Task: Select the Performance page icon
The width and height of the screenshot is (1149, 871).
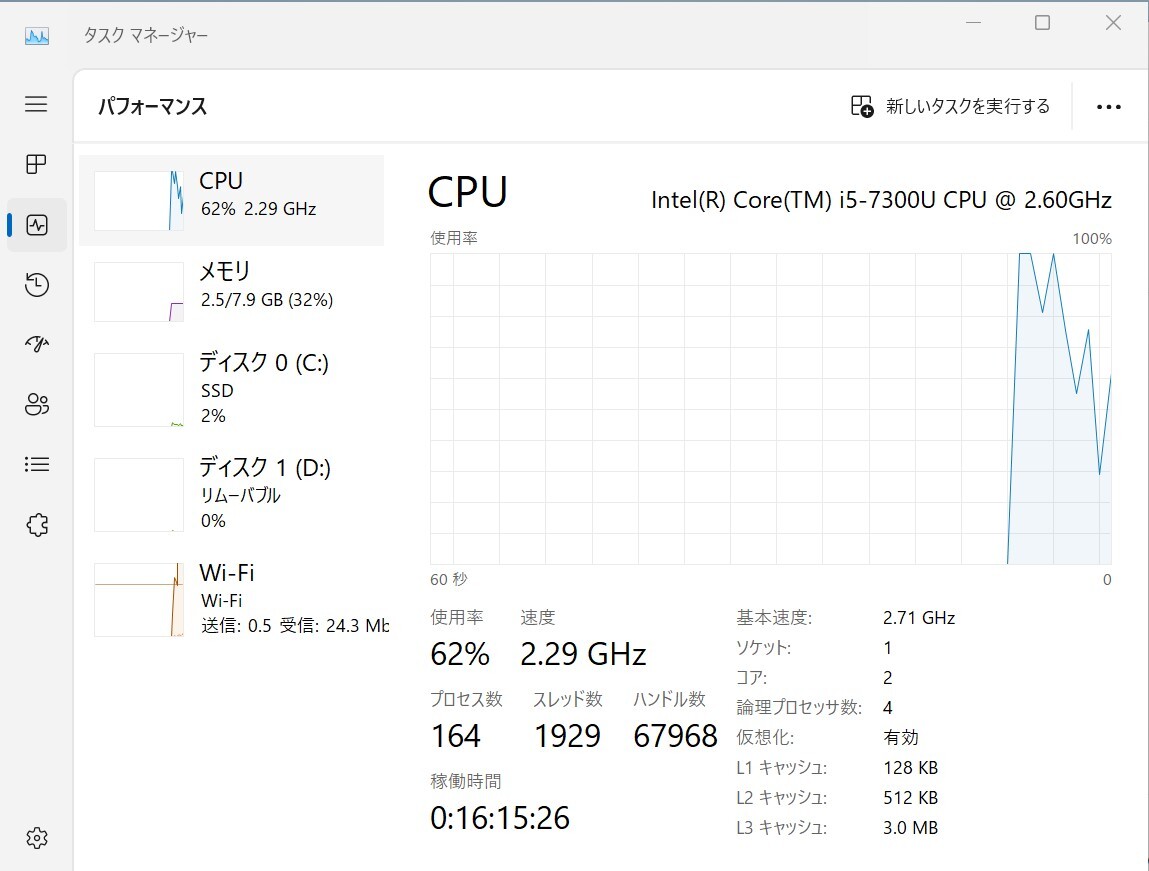Action: [37, 225]
